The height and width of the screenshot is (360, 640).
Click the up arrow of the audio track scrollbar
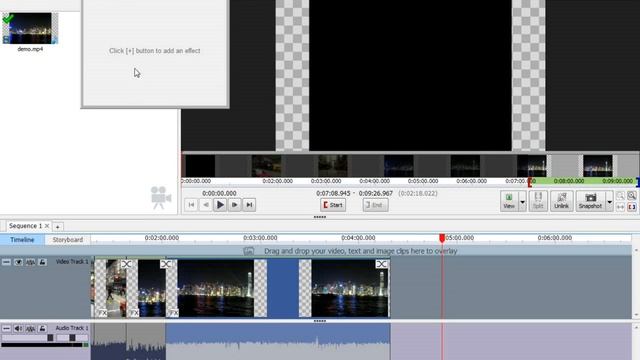636,327
